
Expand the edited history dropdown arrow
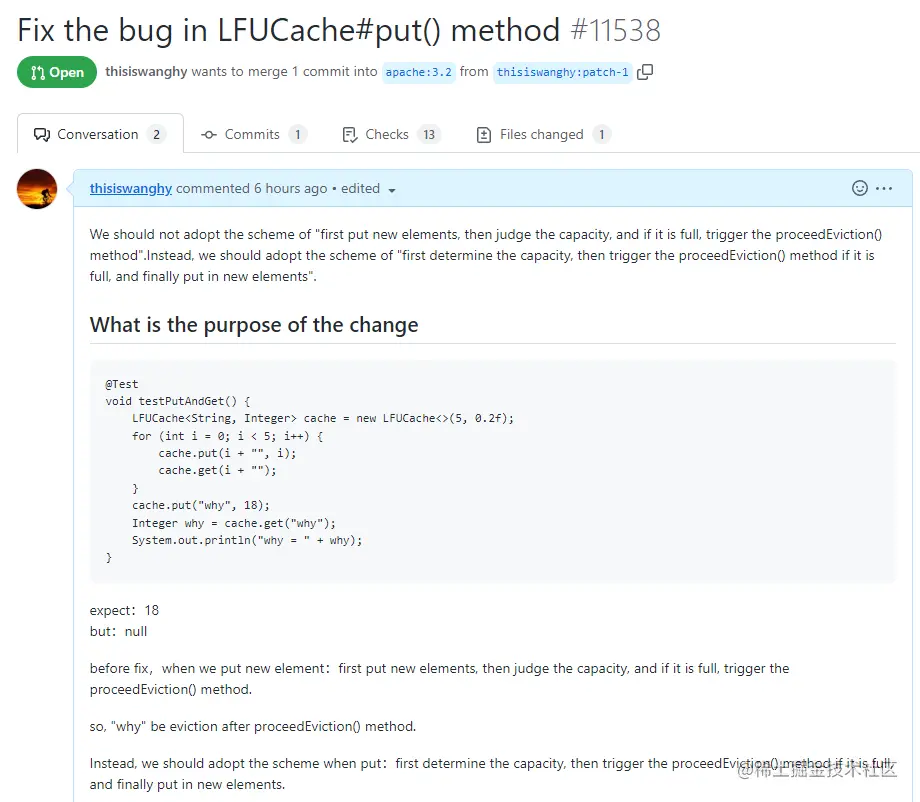pyautogui.click(x=392, y=190)
